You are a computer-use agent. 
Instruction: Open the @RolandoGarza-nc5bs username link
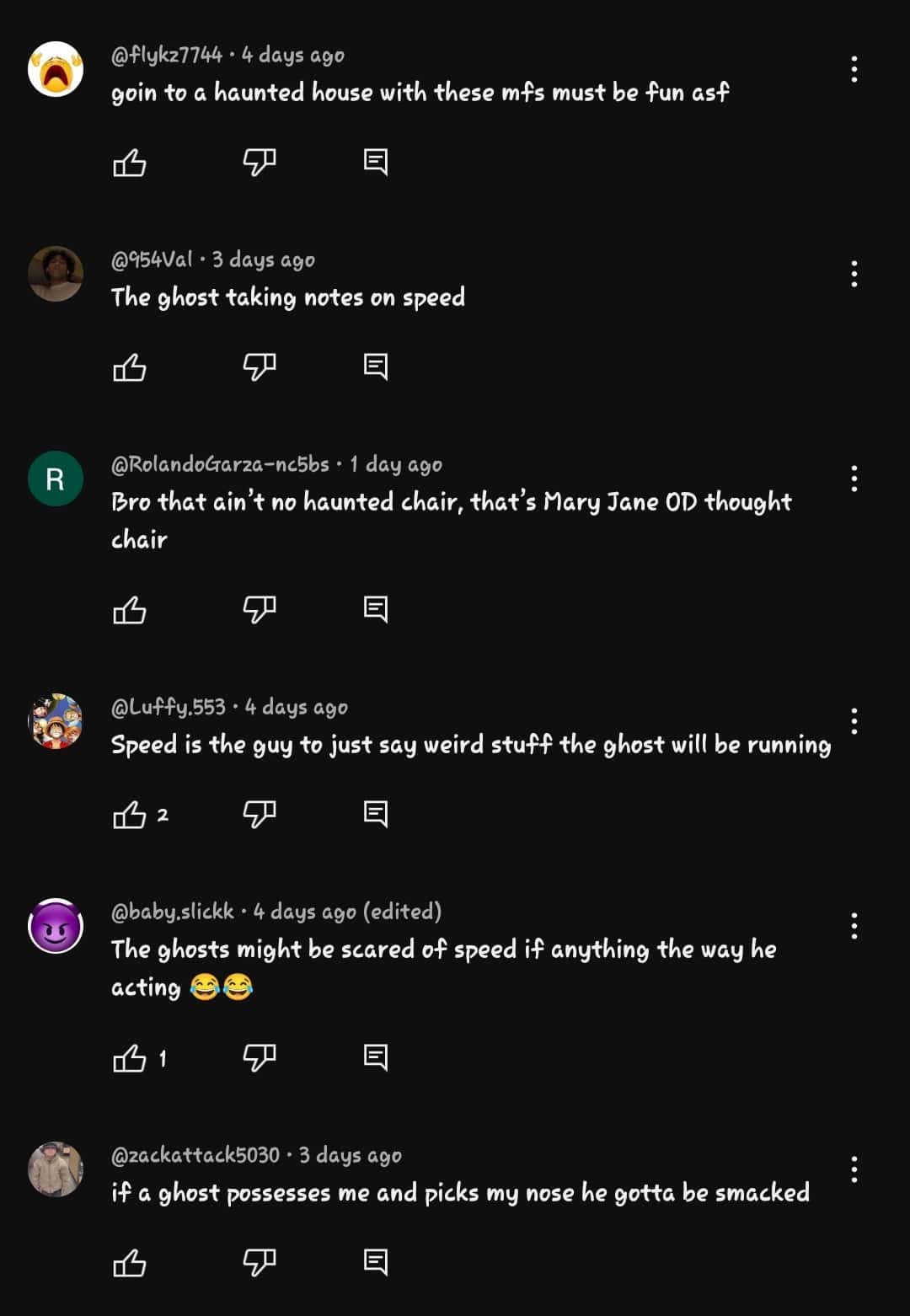[x=220, y=464]
